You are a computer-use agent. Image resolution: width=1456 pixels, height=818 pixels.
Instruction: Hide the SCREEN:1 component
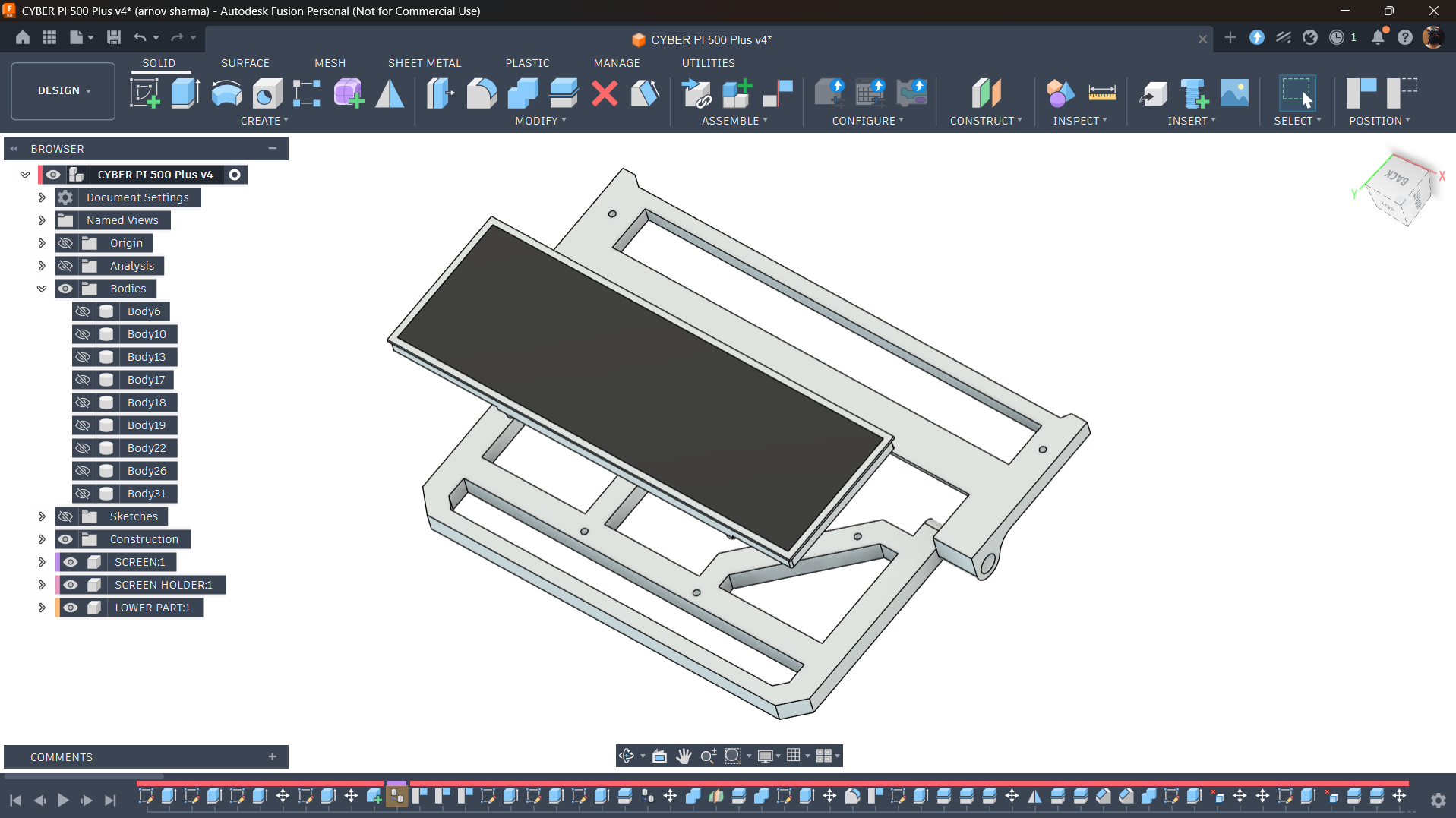coord(71,562)
